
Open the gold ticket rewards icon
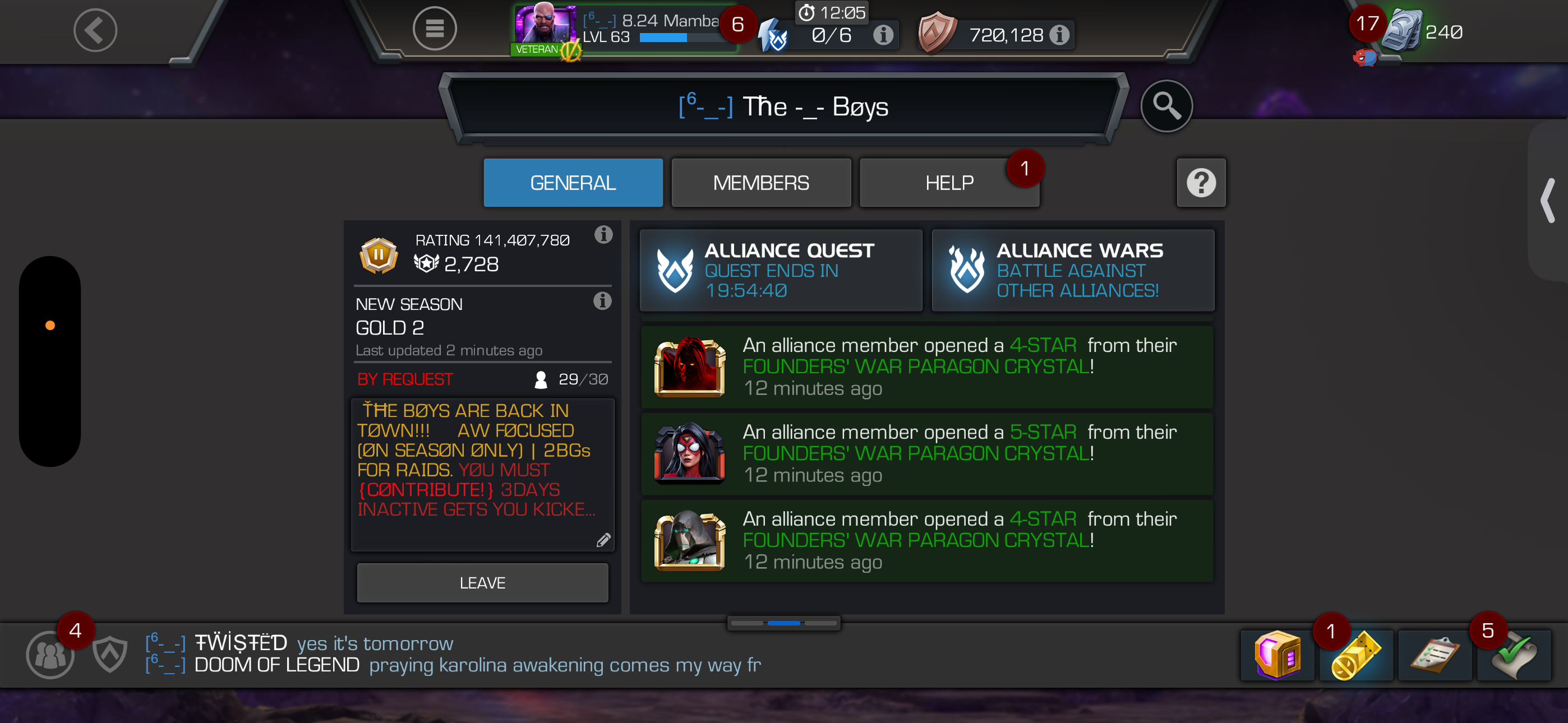(x=1355, y=655)
